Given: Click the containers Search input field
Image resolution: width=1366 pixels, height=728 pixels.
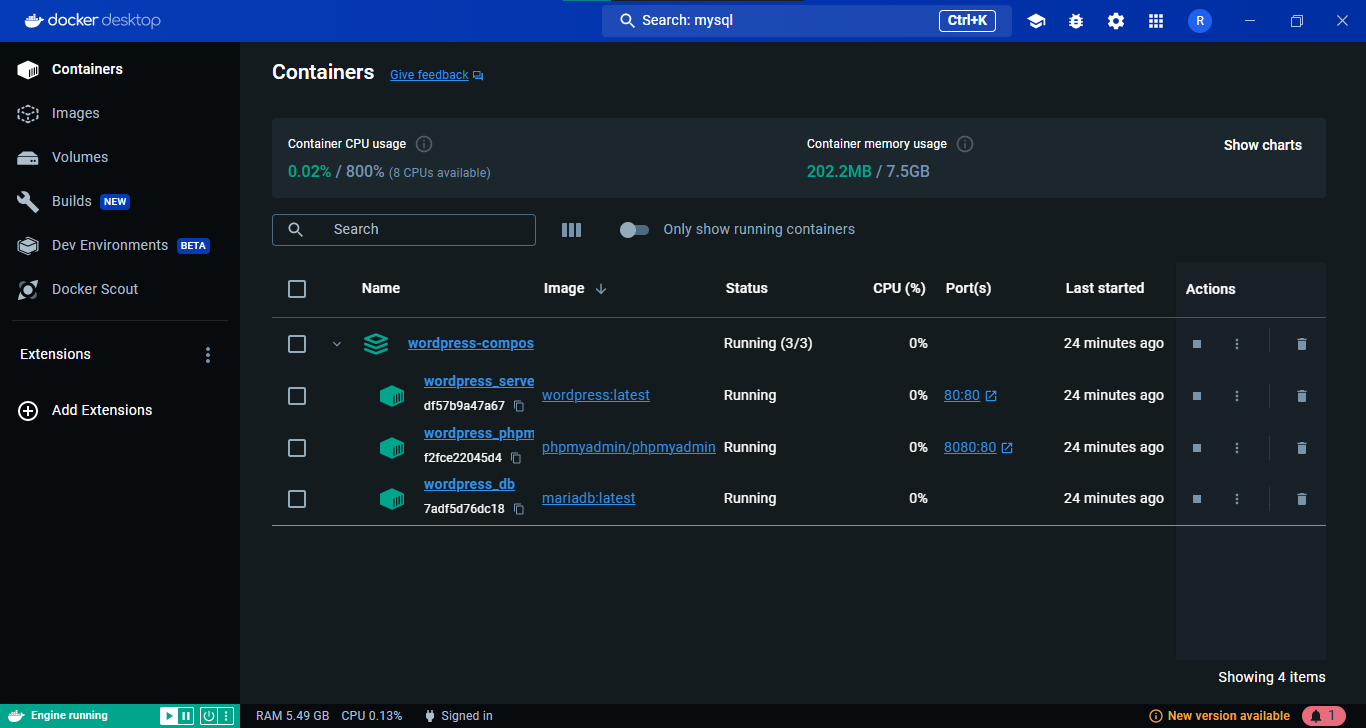Looking at the screenshot, I should click(x=404, y=230).
